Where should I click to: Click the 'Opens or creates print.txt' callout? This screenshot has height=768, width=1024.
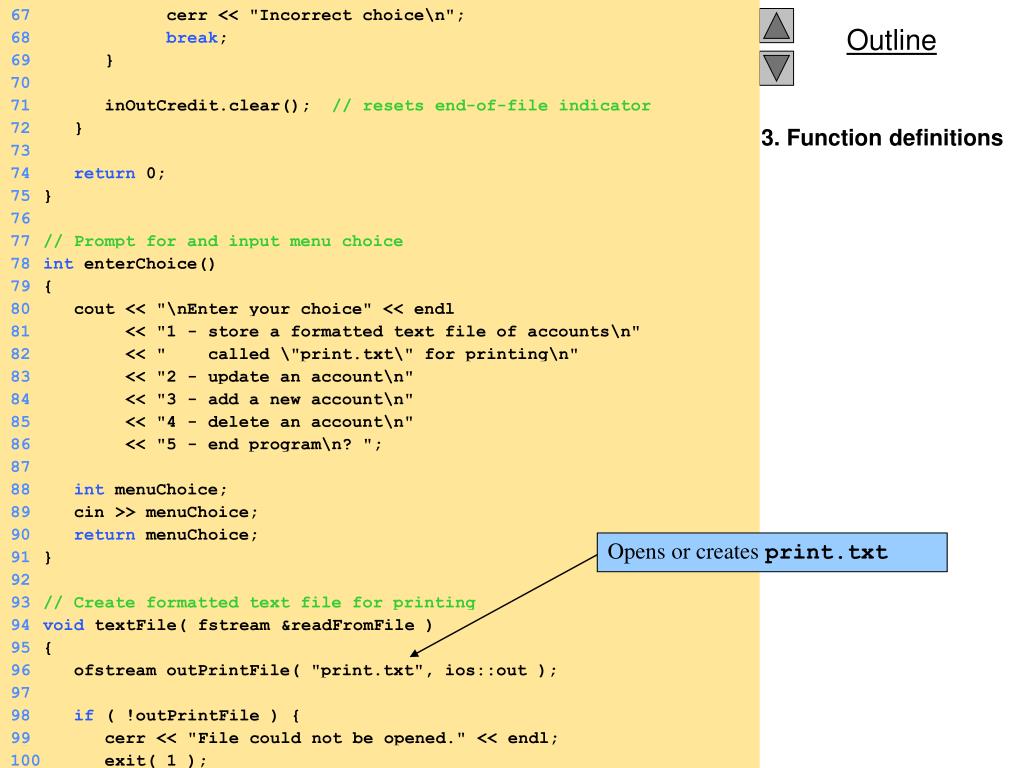pyautogui.click(x=772, y=552)
